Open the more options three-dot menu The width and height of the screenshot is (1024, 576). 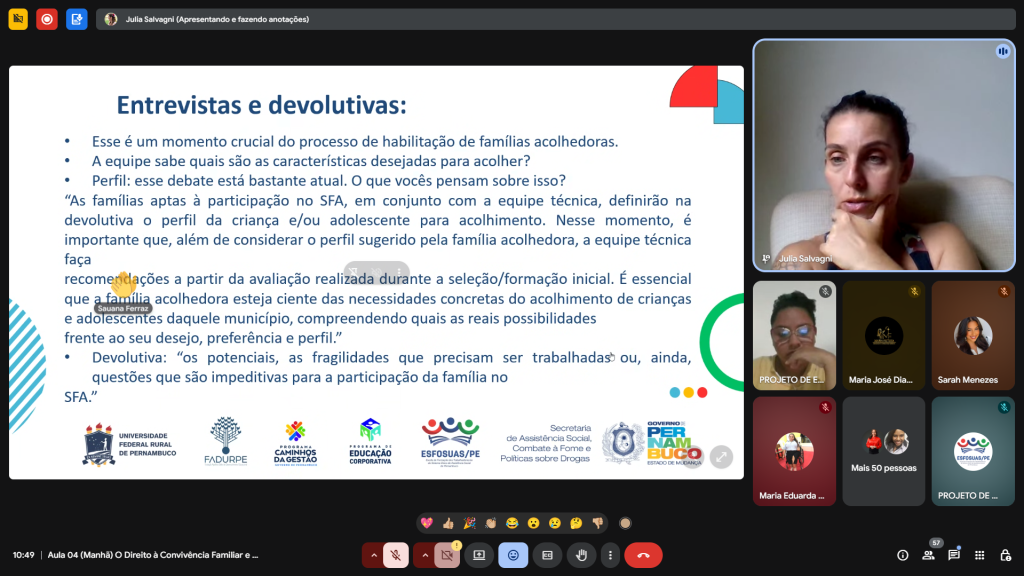click(x=608, y=555)
